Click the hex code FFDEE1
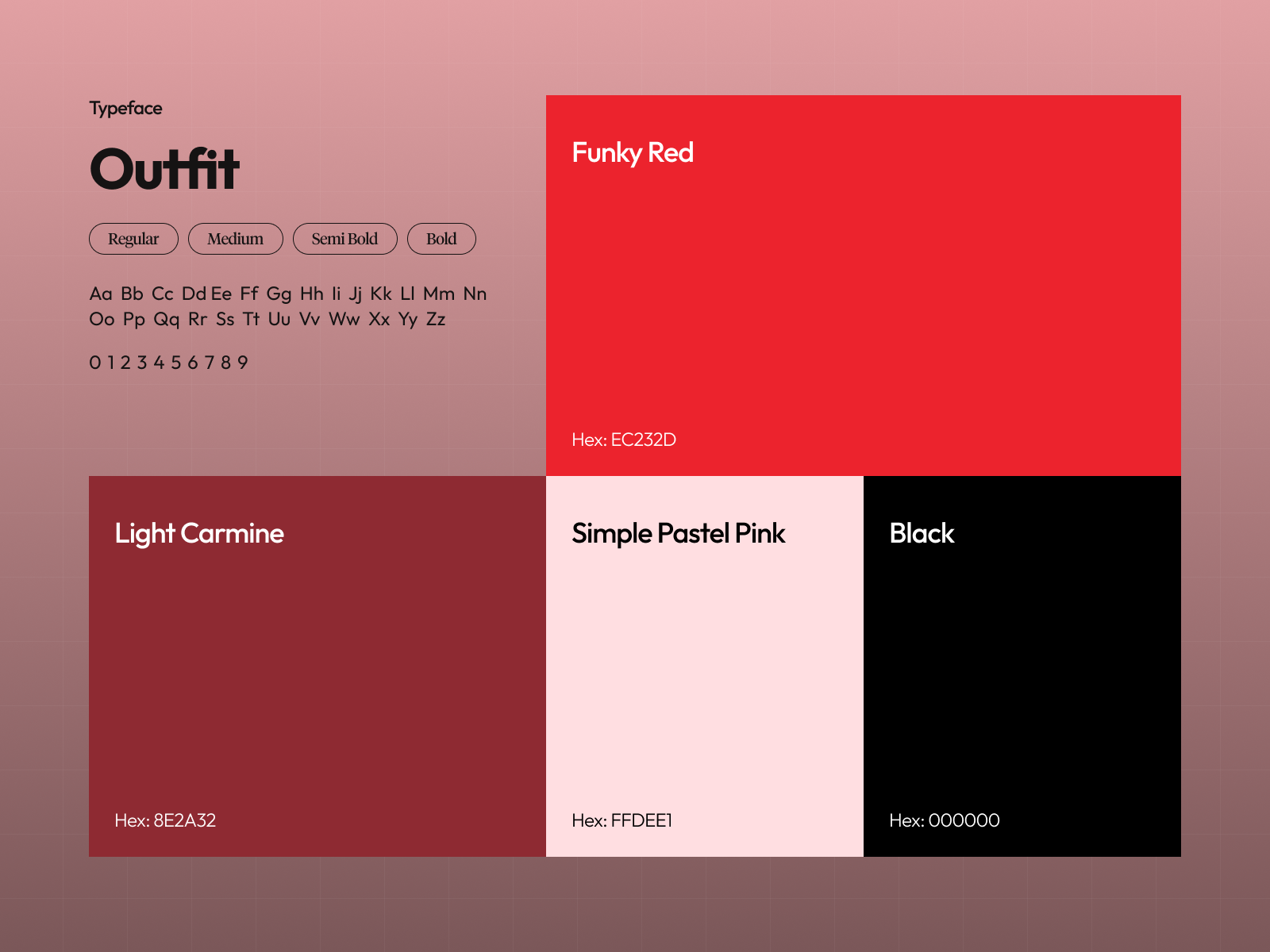Viewport: 1270px width, 952px height. (x=623, y=821)
